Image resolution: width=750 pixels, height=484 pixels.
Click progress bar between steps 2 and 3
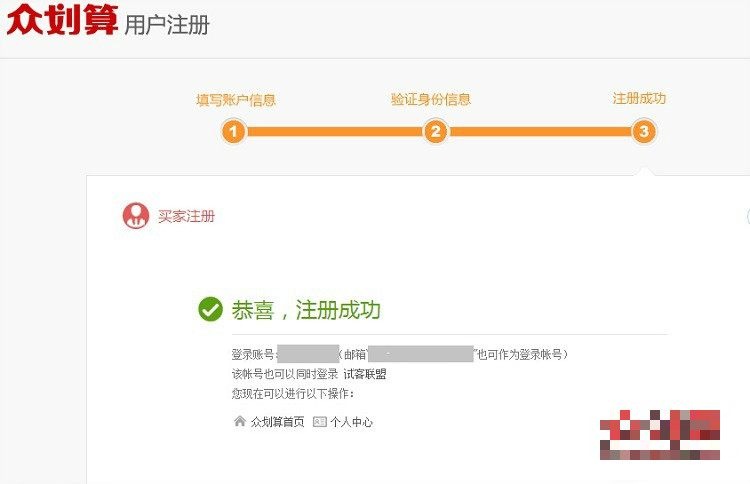coord(540,131)
